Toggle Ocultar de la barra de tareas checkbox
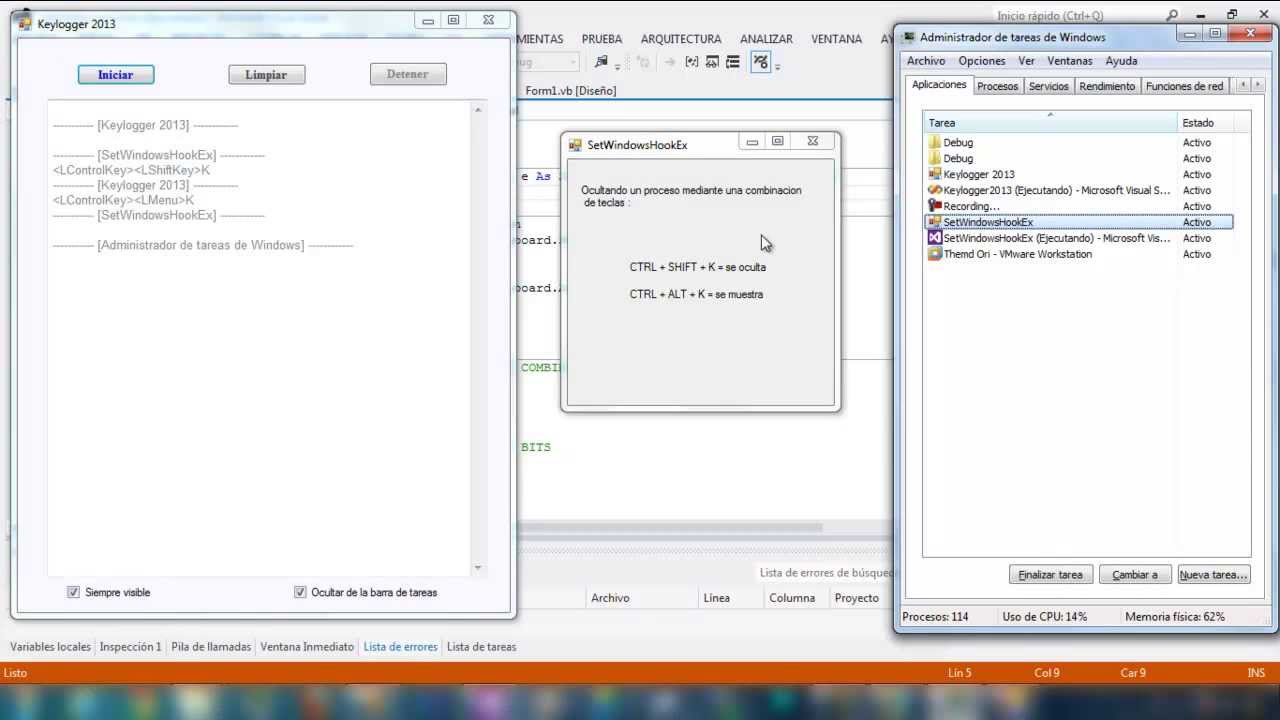Screen dimensions: 1280x720 (x=300, y=592)
